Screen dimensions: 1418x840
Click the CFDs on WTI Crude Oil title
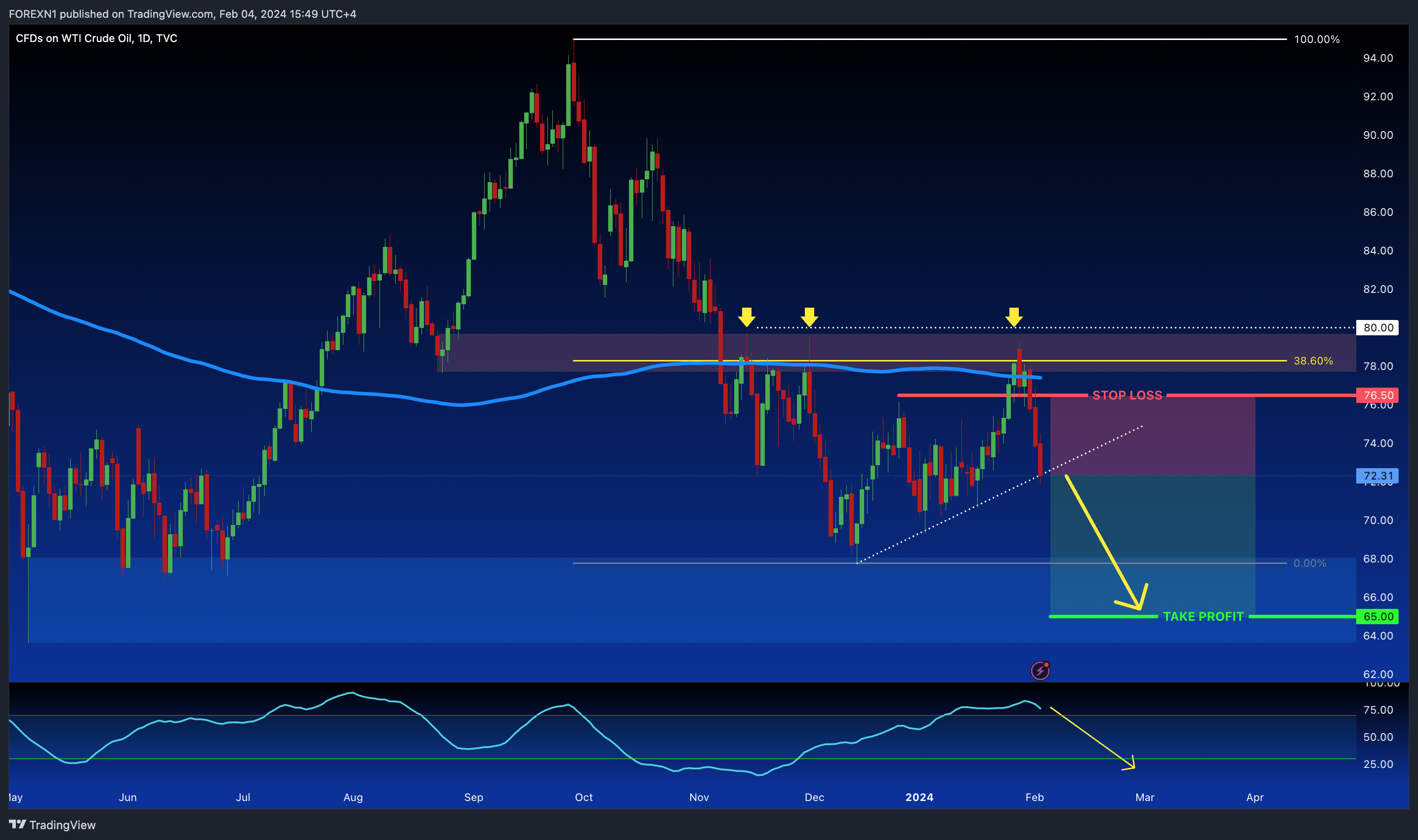tap(96, 38)
